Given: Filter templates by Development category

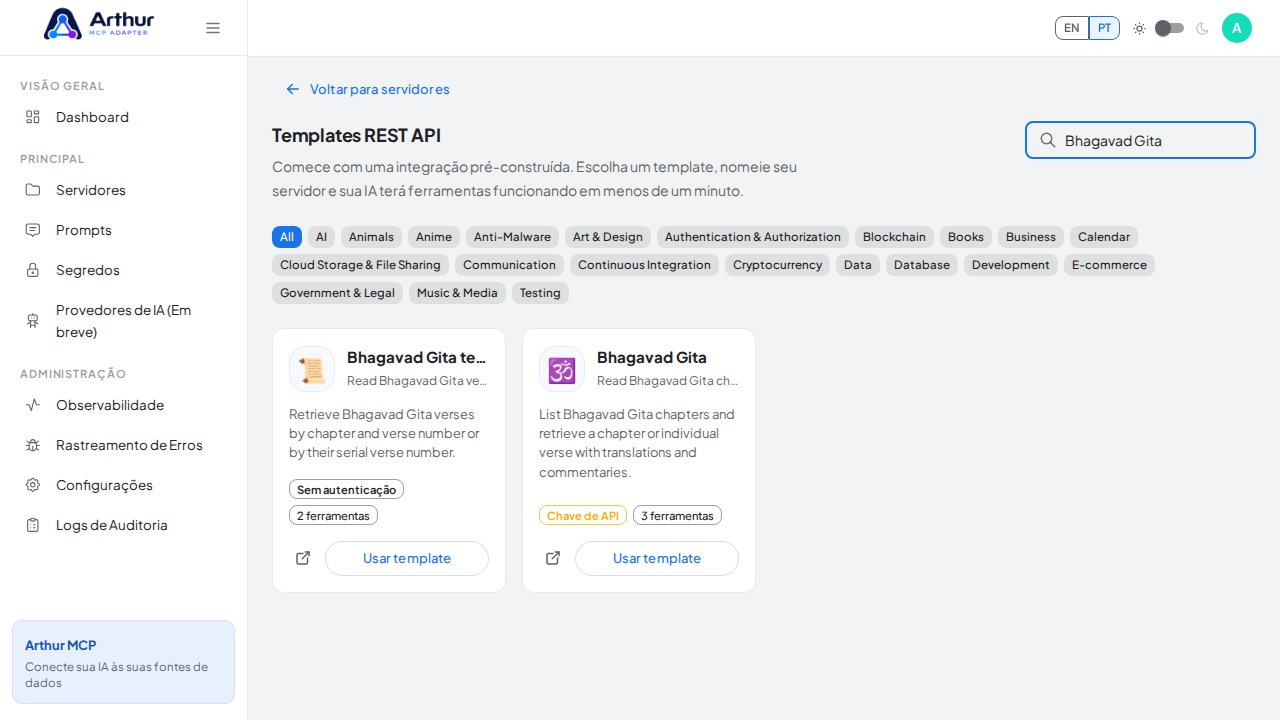Looking at the screenshot, I should (1011, 265).
